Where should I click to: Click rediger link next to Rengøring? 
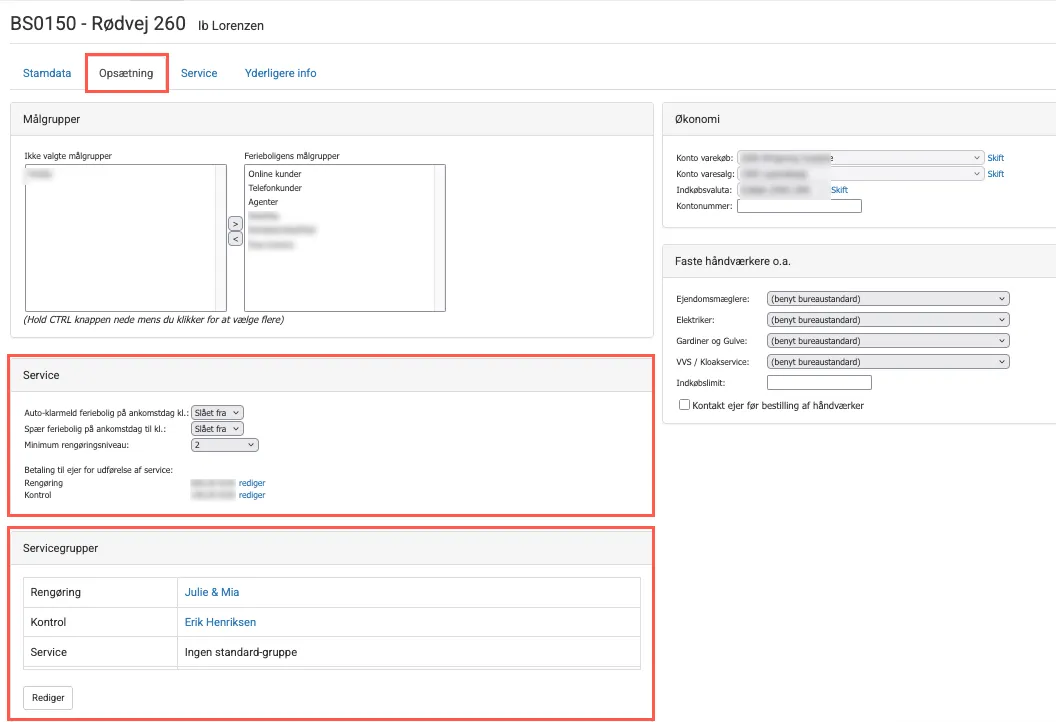point(252,483)
